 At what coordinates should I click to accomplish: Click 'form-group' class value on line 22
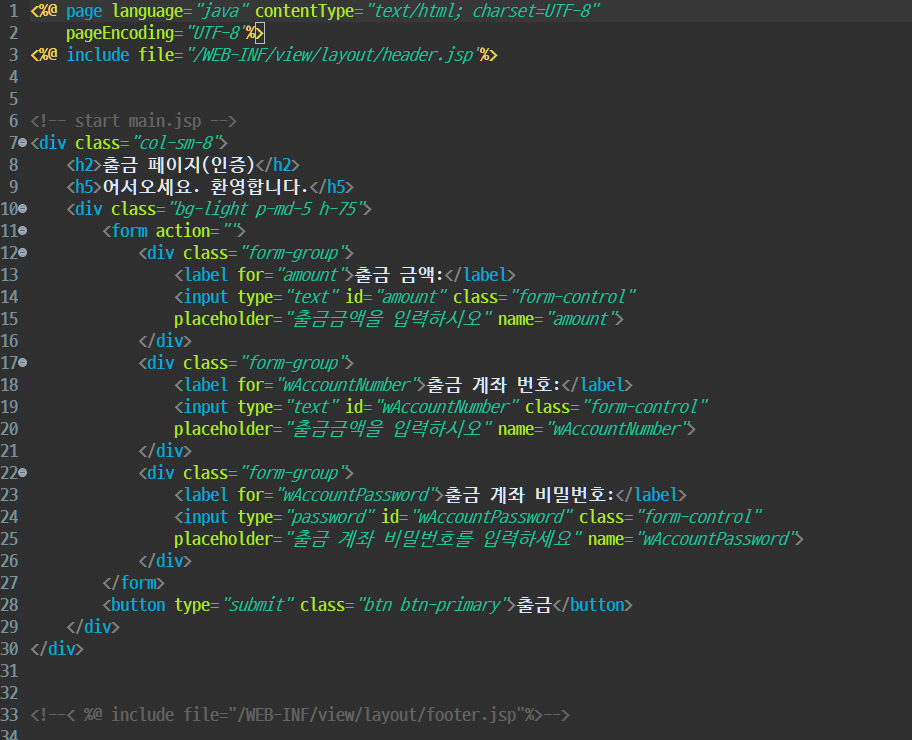(x=294, y=473)
